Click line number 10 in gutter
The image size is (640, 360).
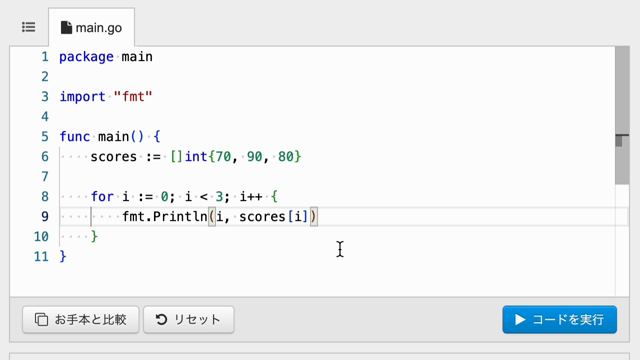click(x=41, y=237)
